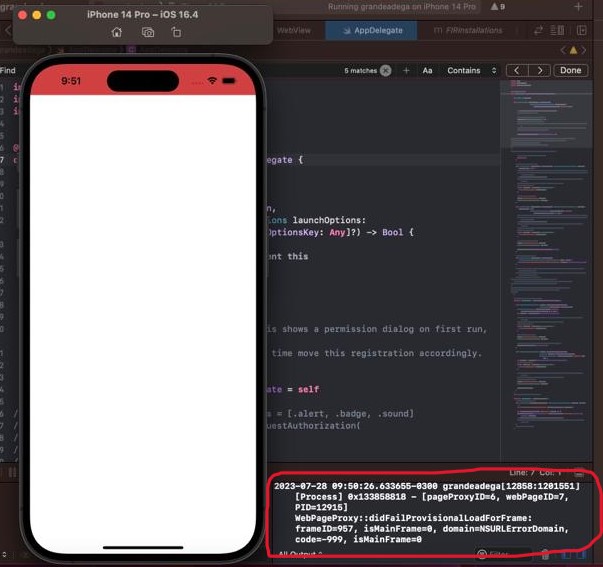Go to previous find match arrow

[517, 71]
